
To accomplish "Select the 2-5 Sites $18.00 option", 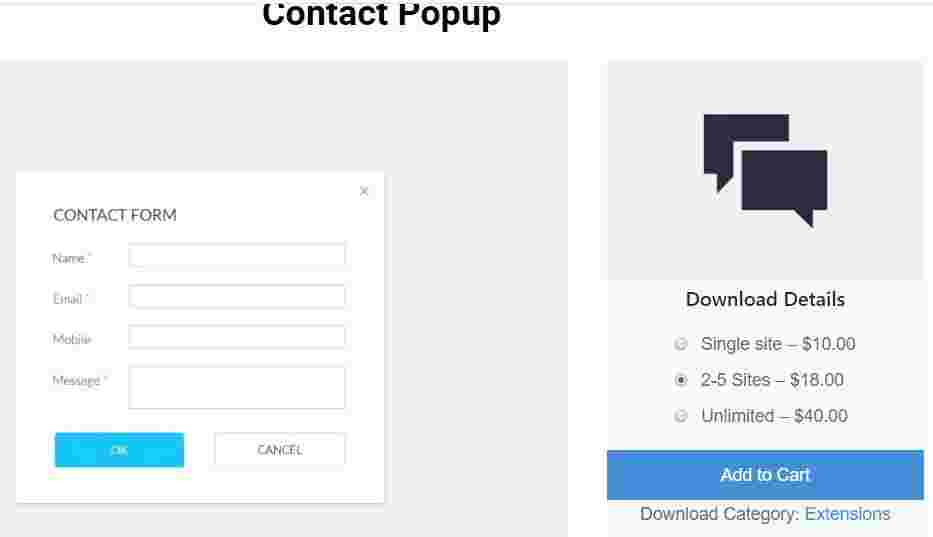I will tap(681, 380).
